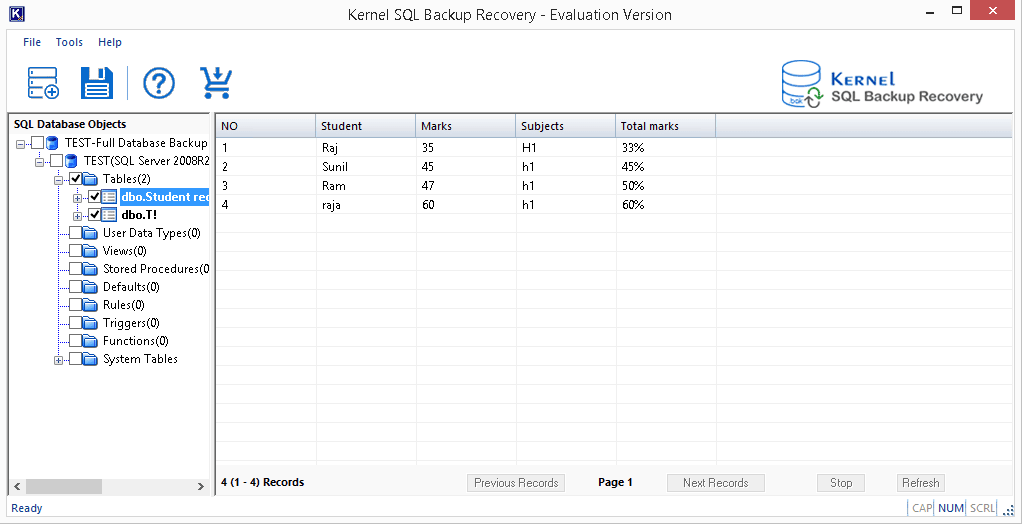
Task: Select the Rules(0) tree label
Action: click(x=124, y=305)
